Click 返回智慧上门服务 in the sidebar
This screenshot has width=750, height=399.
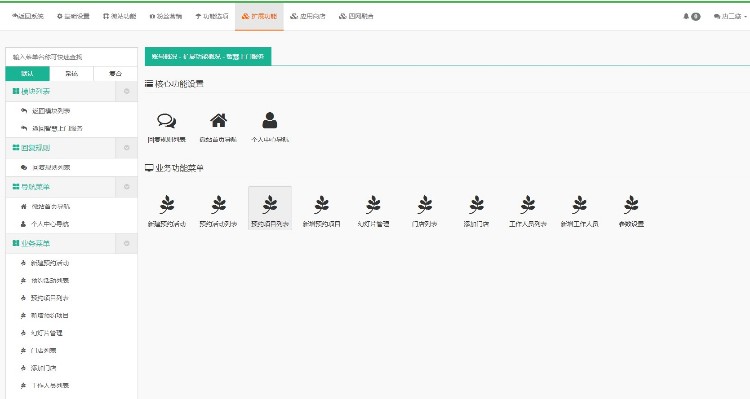[57, 128]
